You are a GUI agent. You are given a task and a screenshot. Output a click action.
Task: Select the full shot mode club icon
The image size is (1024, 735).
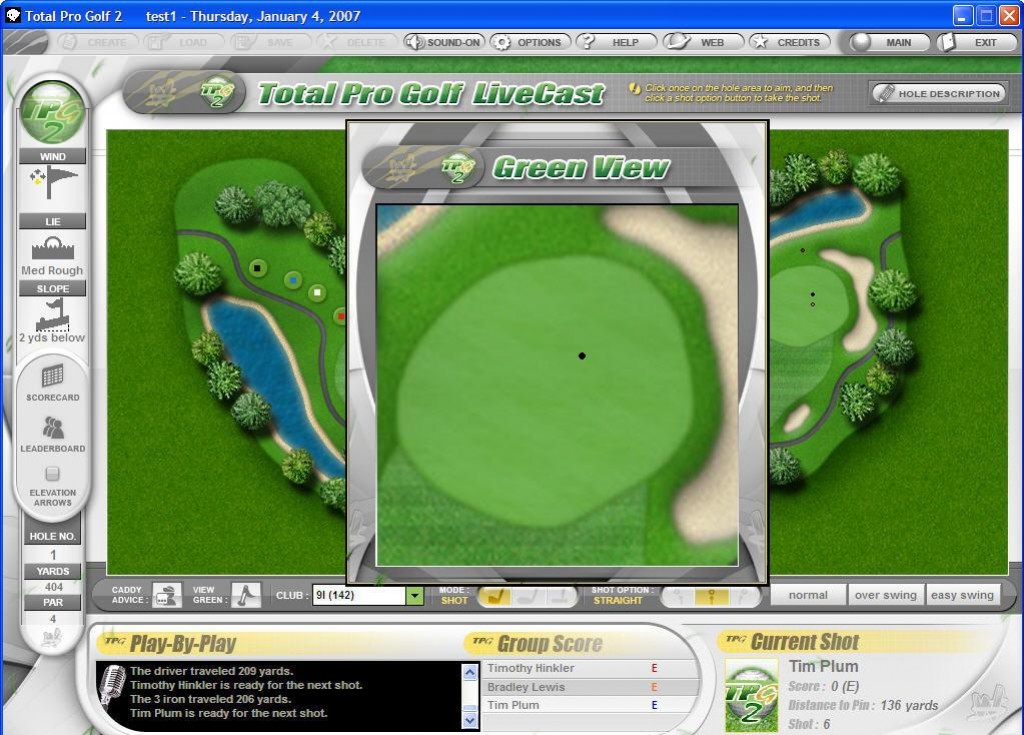click(496, 596)
